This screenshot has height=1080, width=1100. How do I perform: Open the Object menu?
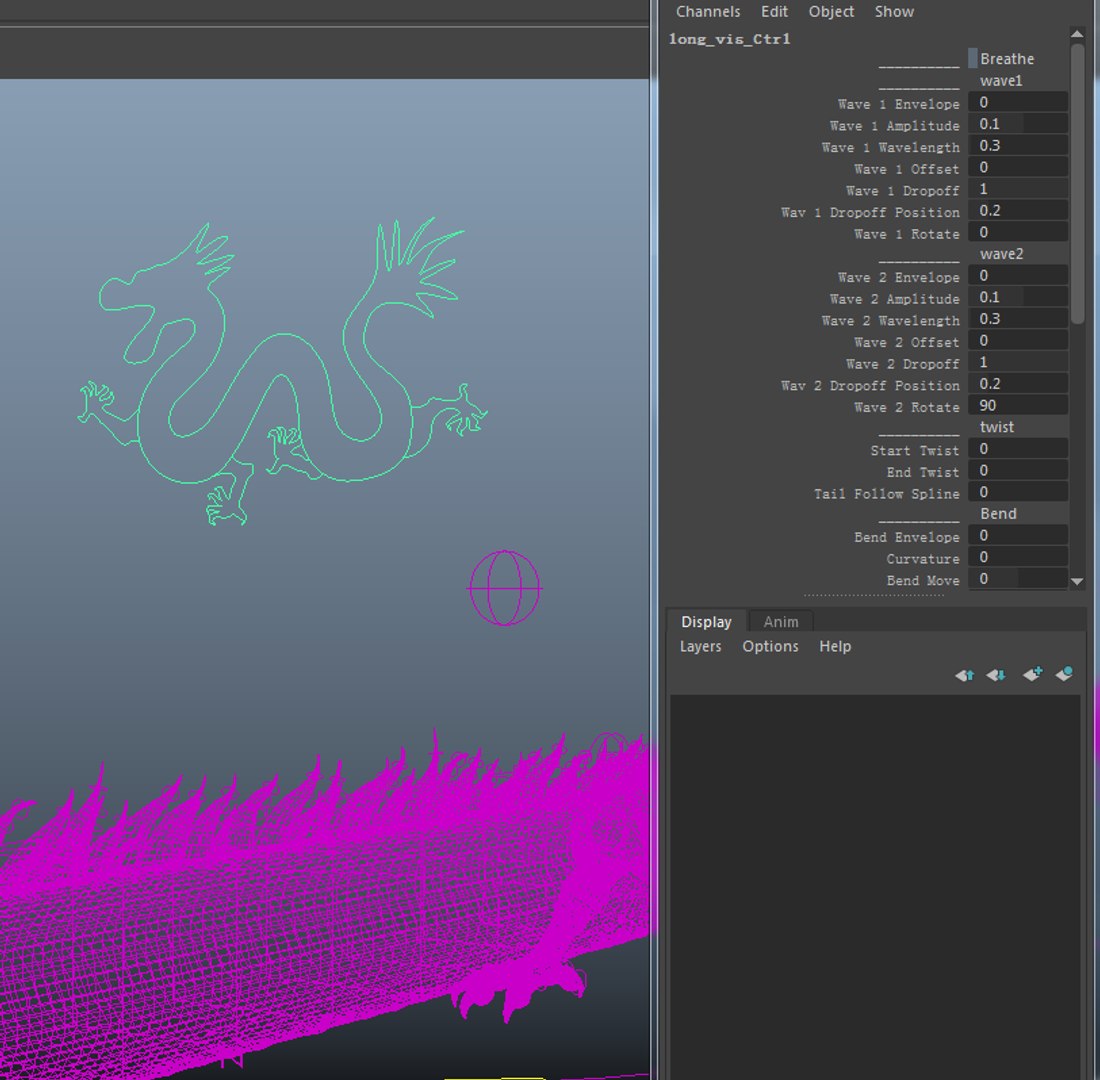coord(831,11)
